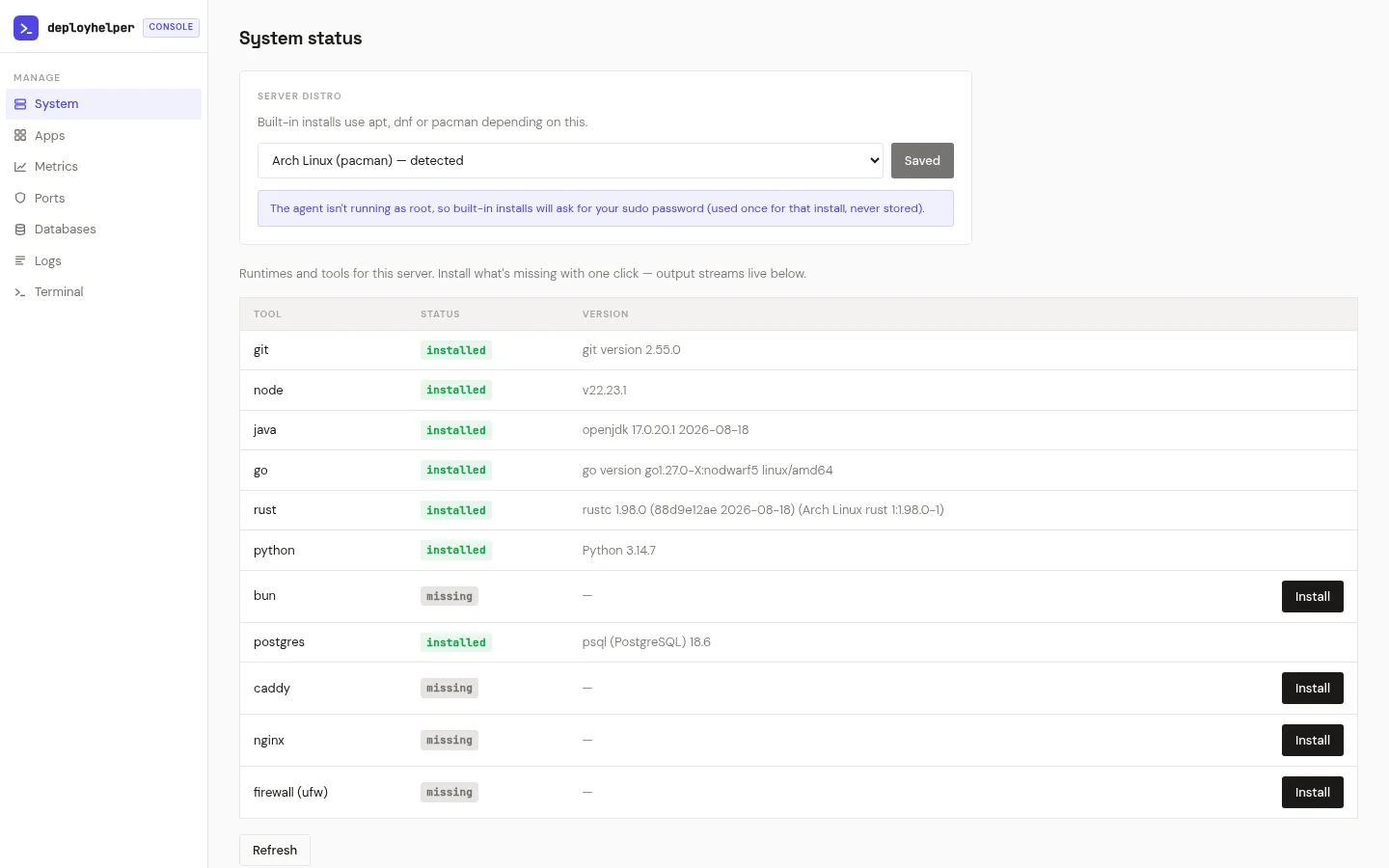Viewport: 1389px width, 868px height.
Task: Click the 'firewall (ufw)' tool name
Action: pyautogui.click(x=290, y=793)
